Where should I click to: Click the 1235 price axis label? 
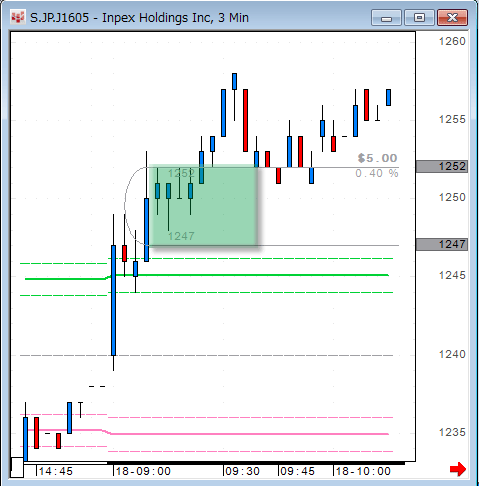coord(452,432)
